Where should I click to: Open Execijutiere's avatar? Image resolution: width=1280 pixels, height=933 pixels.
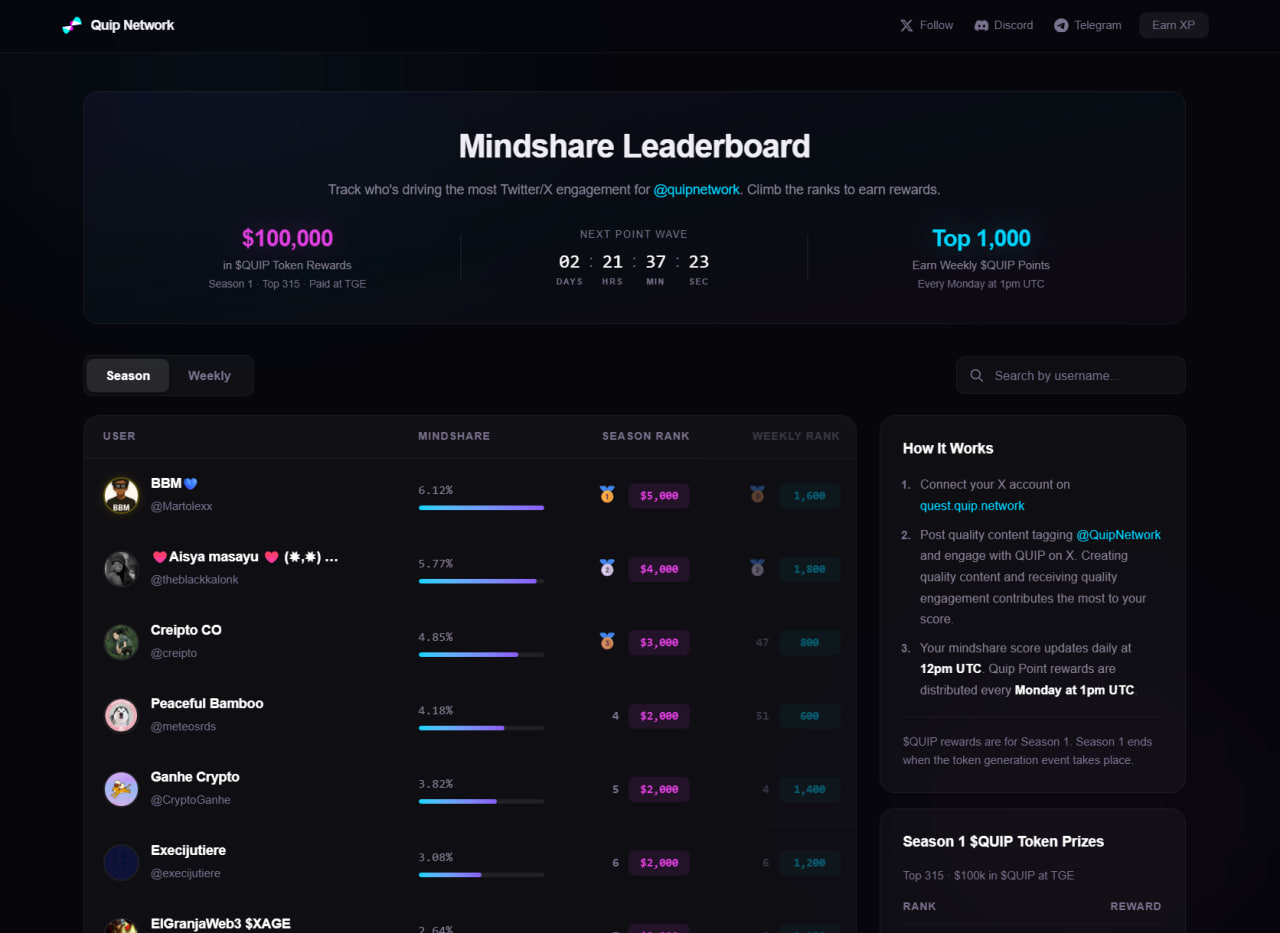[121, 862]
